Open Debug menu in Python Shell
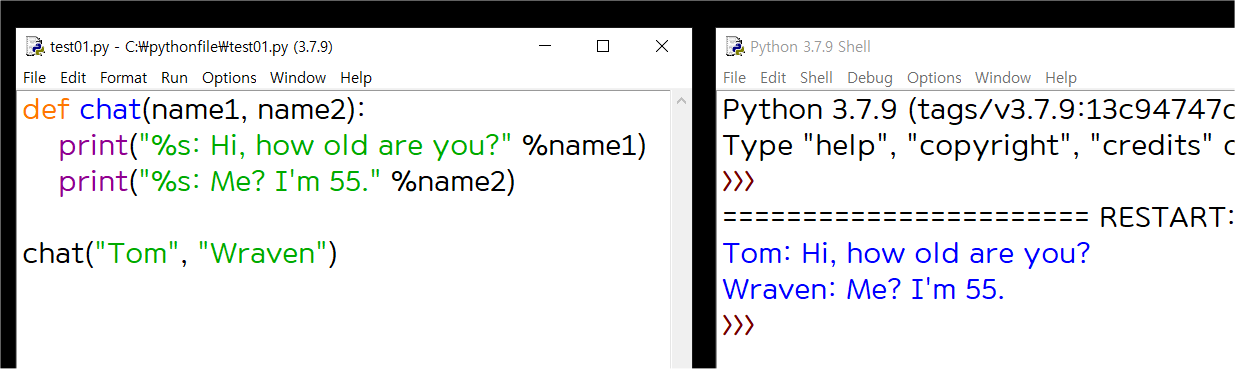This screenshot has height=369, width=1235. 870,78
